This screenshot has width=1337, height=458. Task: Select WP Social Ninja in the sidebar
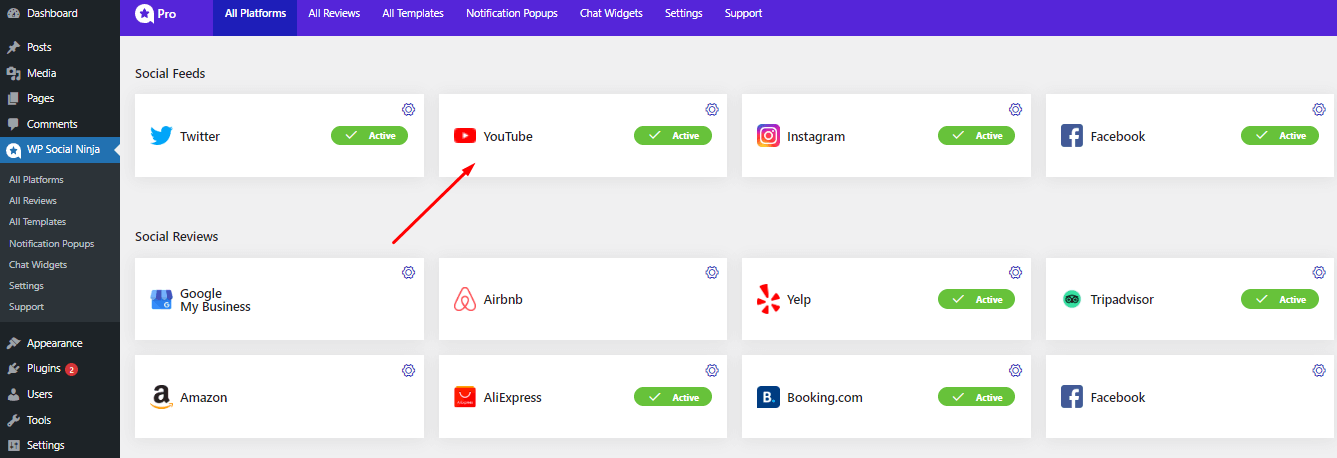tap(60, 150)
